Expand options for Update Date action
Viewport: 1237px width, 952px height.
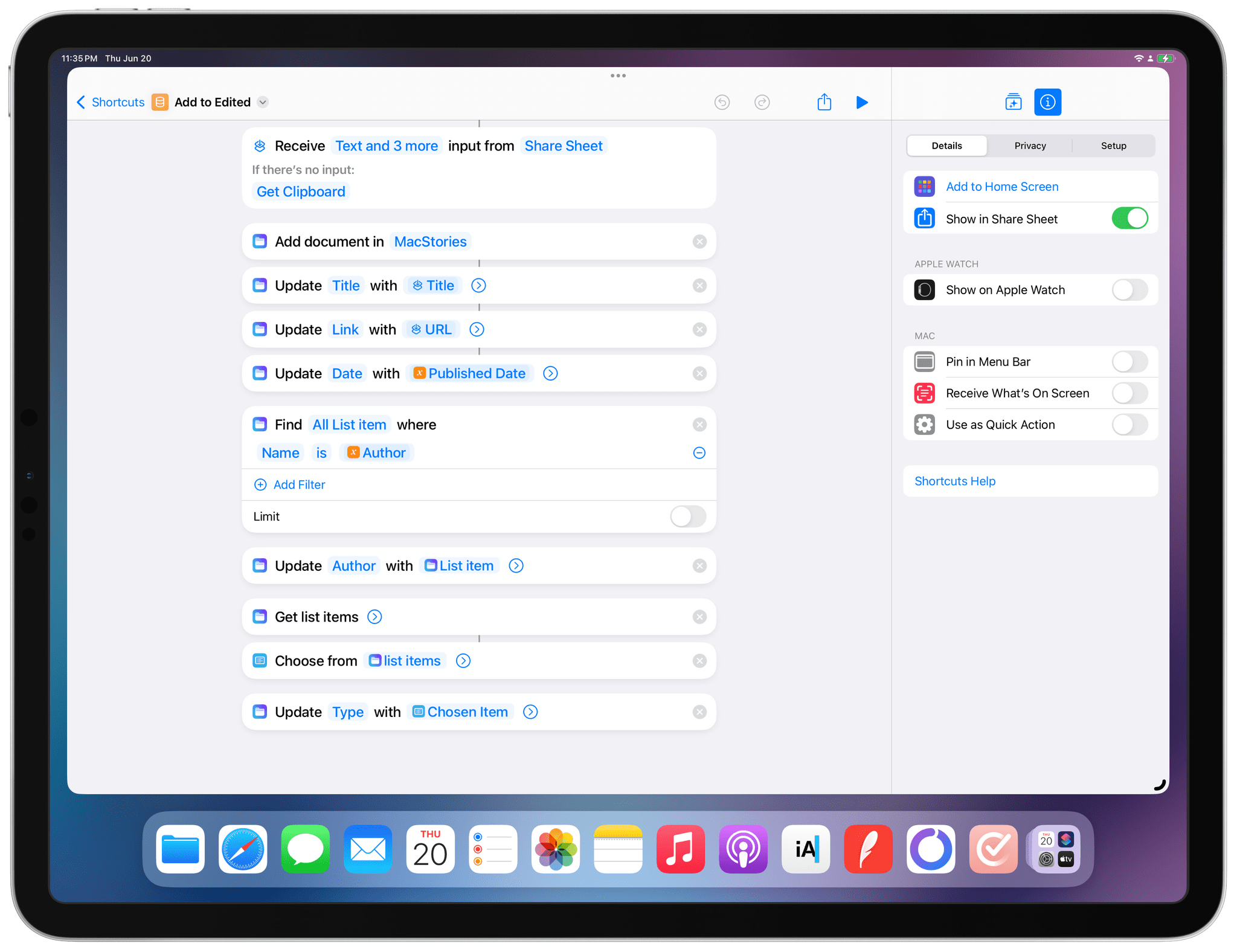(x=550, y=373)
